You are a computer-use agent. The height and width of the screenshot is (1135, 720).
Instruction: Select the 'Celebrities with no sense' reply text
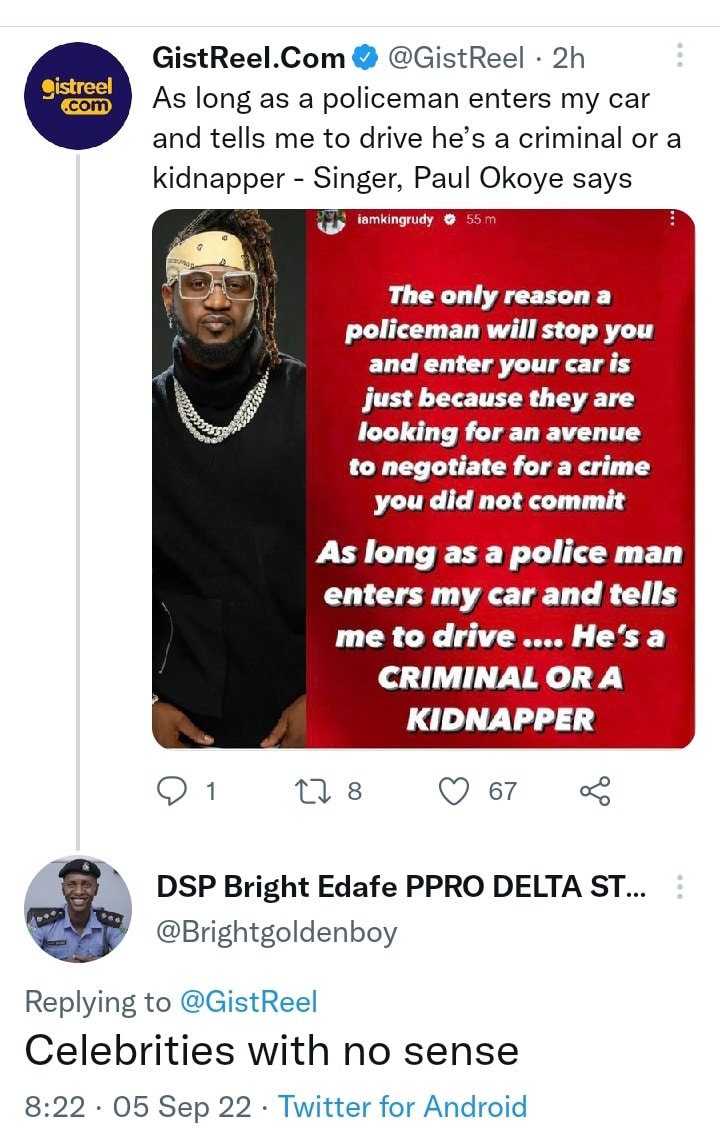[272, 1051]
